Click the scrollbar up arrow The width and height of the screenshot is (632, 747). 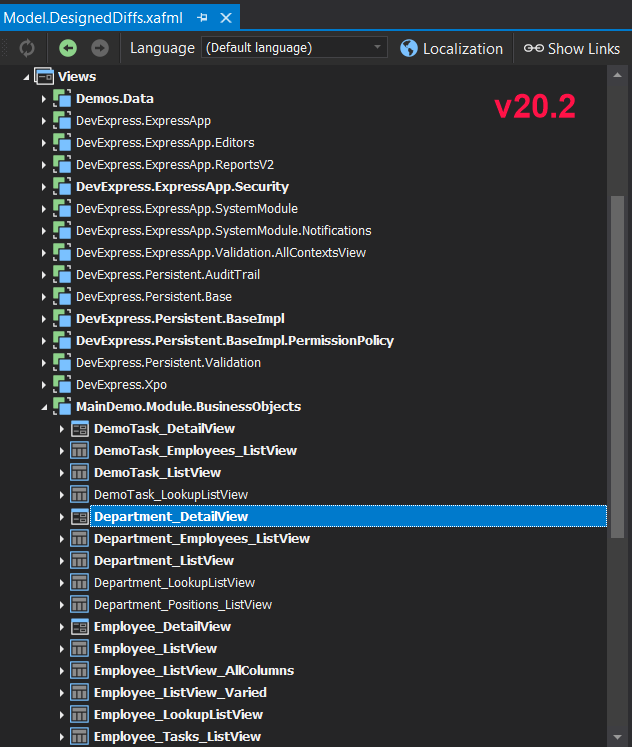click(x=617, y=75)
